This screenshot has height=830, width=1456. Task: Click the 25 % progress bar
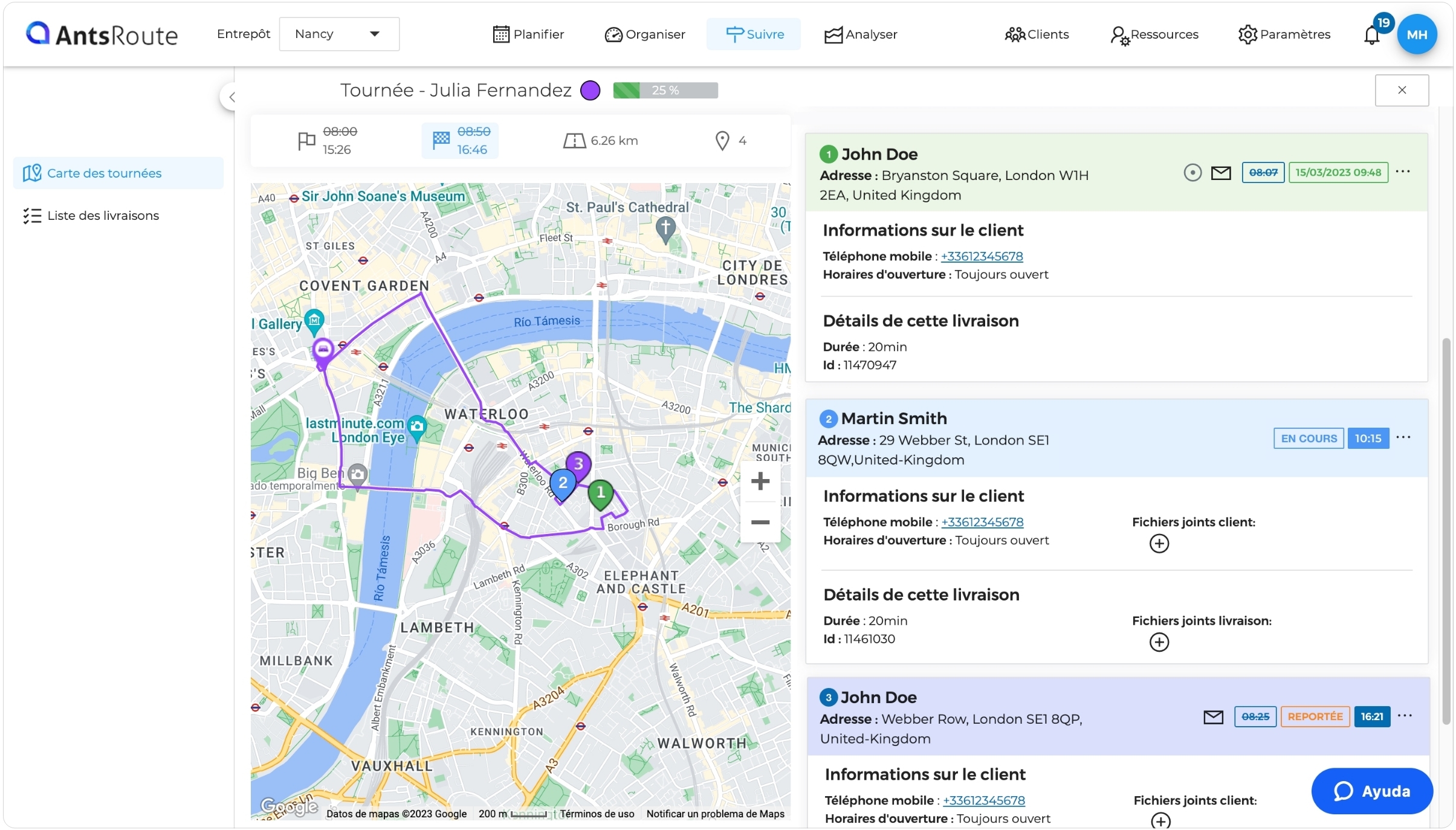(665, 90)
